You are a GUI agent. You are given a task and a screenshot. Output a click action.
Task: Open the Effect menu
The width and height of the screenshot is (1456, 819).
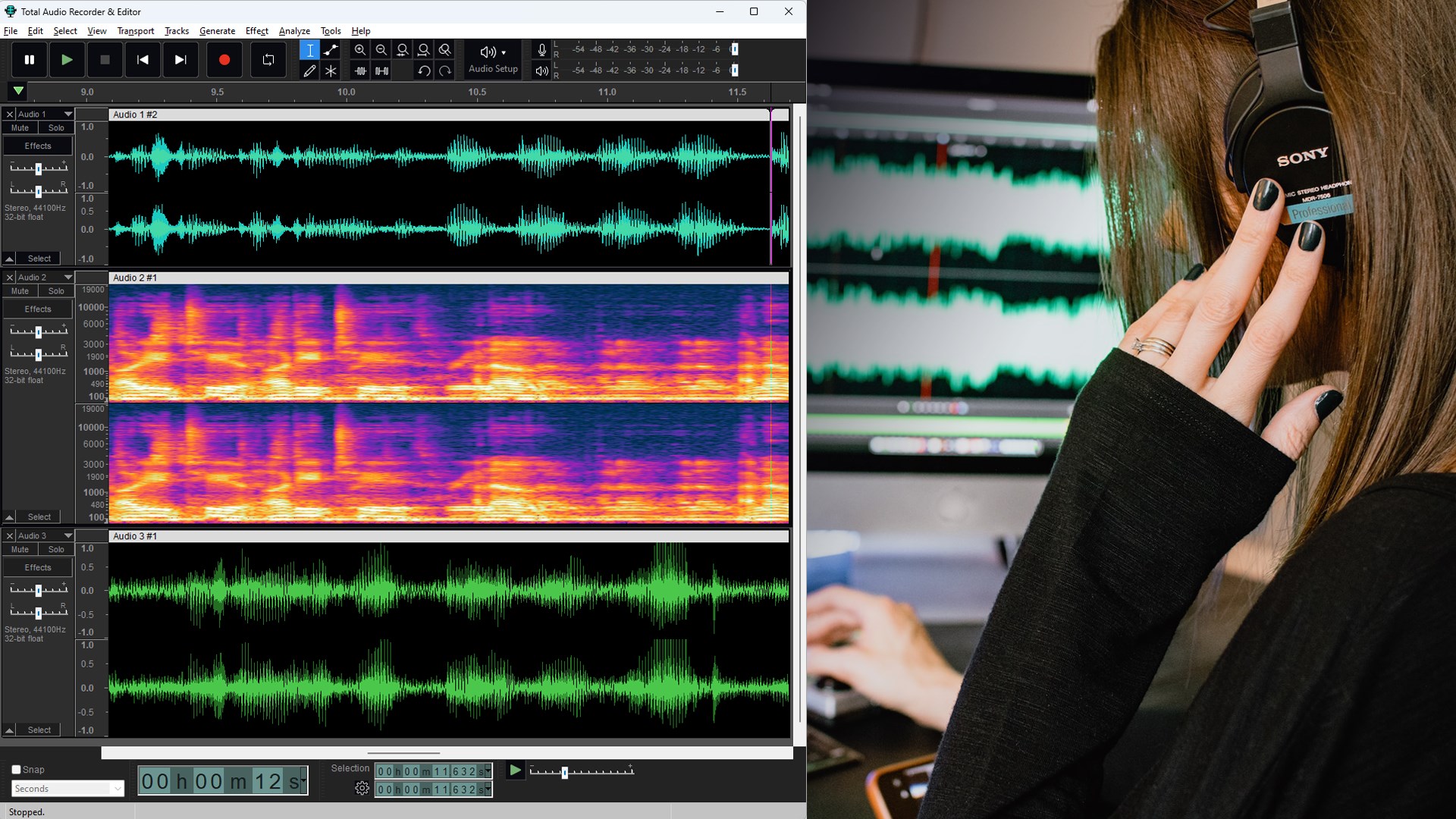coord(256,31)
